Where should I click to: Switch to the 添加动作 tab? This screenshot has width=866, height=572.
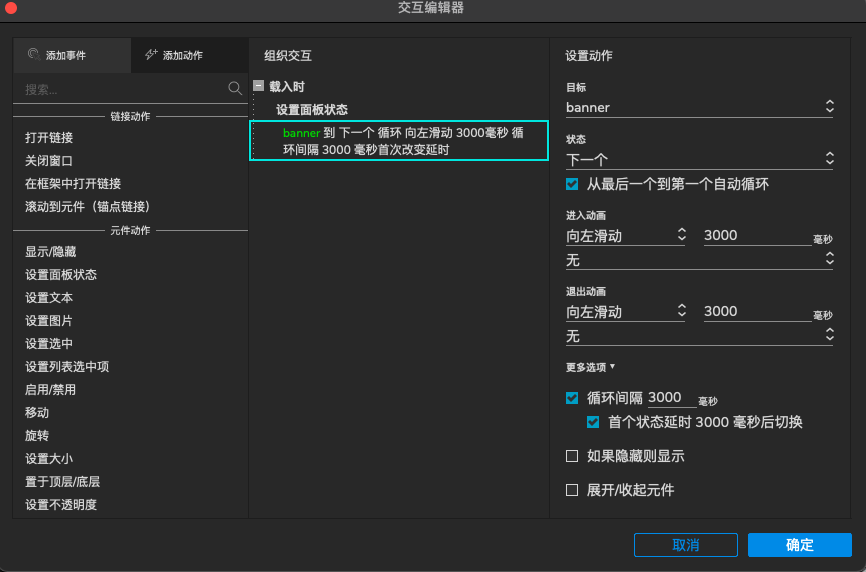coord(189,55)
